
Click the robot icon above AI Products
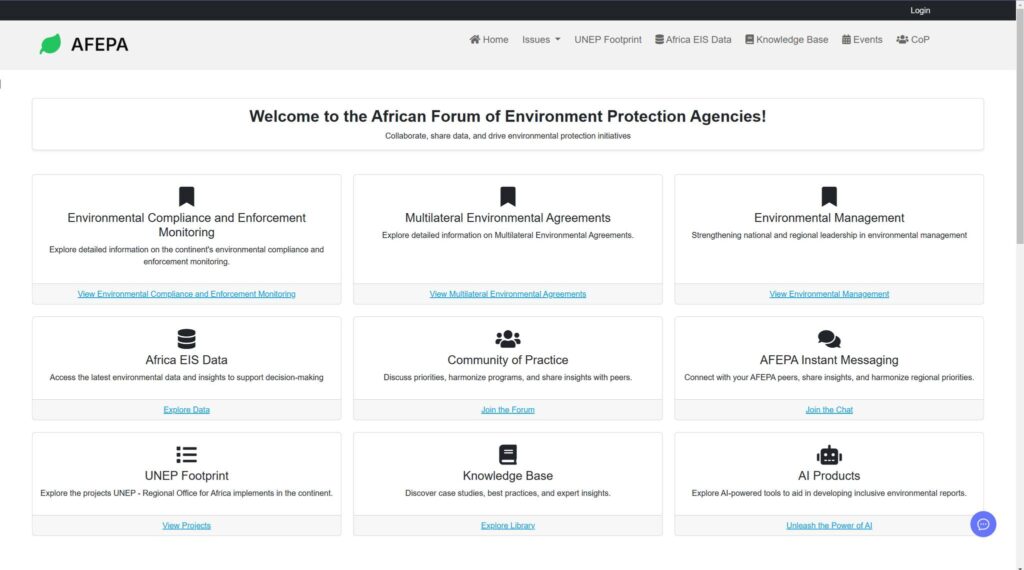[x=829, y=454]
